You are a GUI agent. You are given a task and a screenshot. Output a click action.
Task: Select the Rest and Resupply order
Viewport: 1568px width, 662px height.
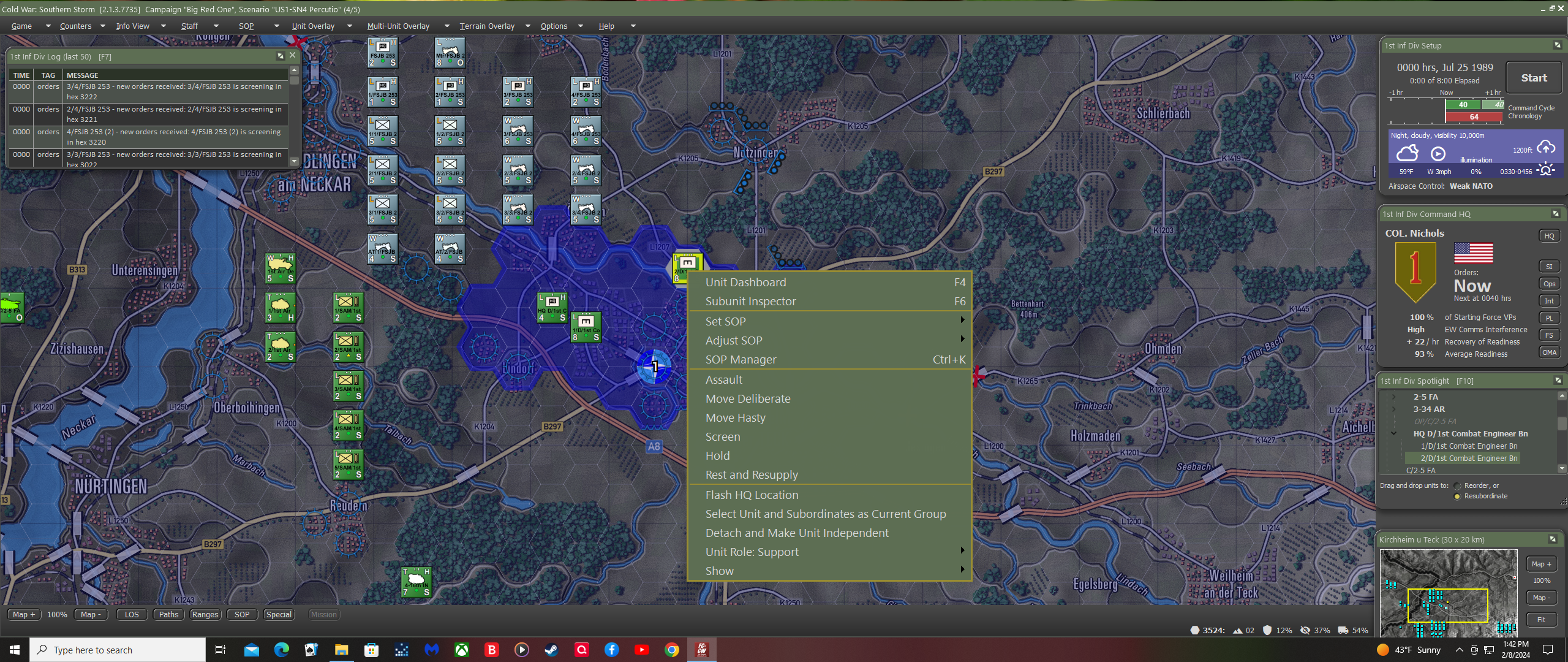830,474
